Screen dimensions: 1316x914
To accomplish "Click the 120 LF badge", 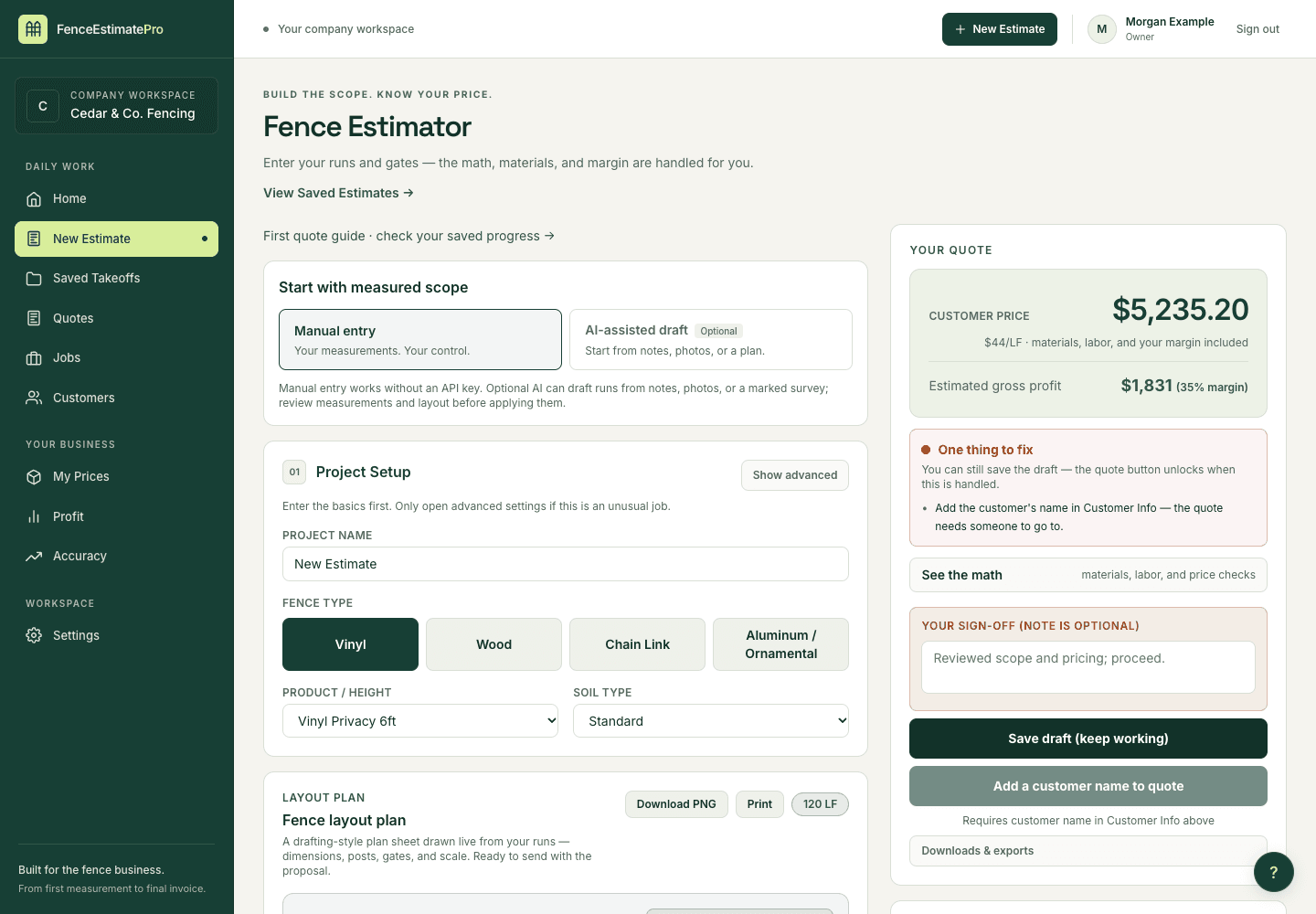I will [820, 804].
